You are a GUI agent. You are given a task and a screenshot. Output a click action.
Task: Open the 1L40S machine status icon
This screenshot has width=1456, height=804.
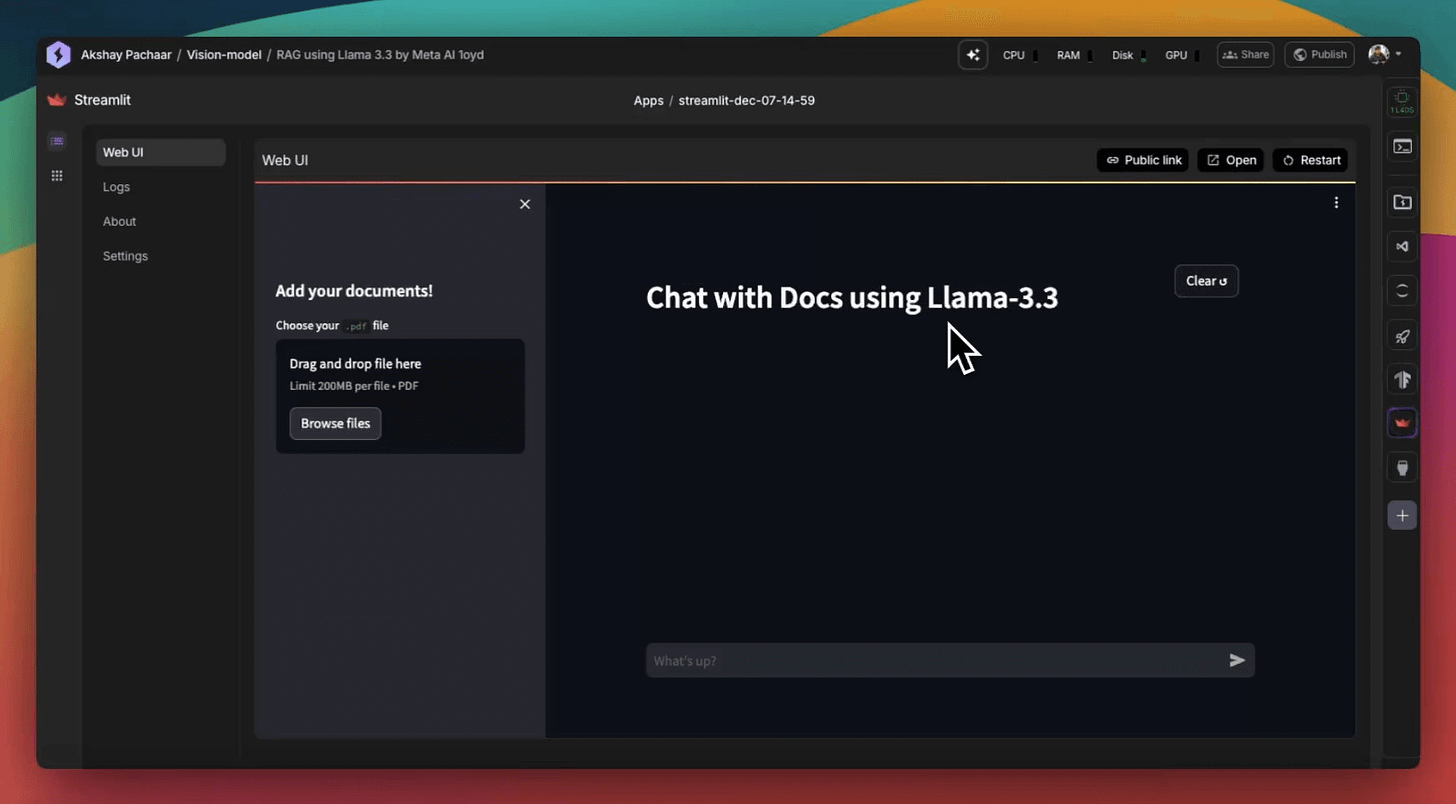pos(1402,100)
